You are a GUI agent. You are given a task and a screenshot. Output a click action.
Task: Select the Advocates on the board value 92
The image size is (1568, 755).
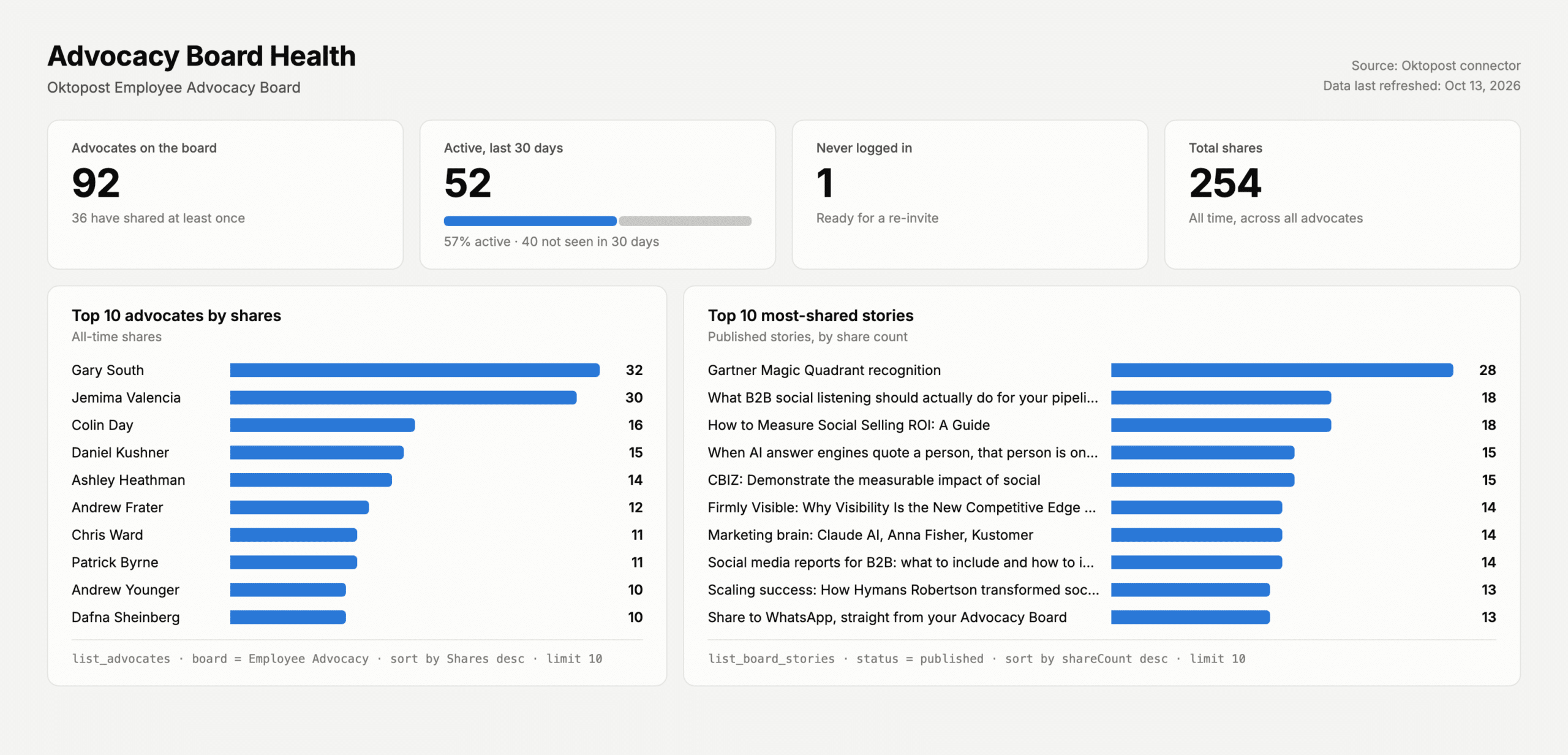pyautogui.click(x=96, y=183)
